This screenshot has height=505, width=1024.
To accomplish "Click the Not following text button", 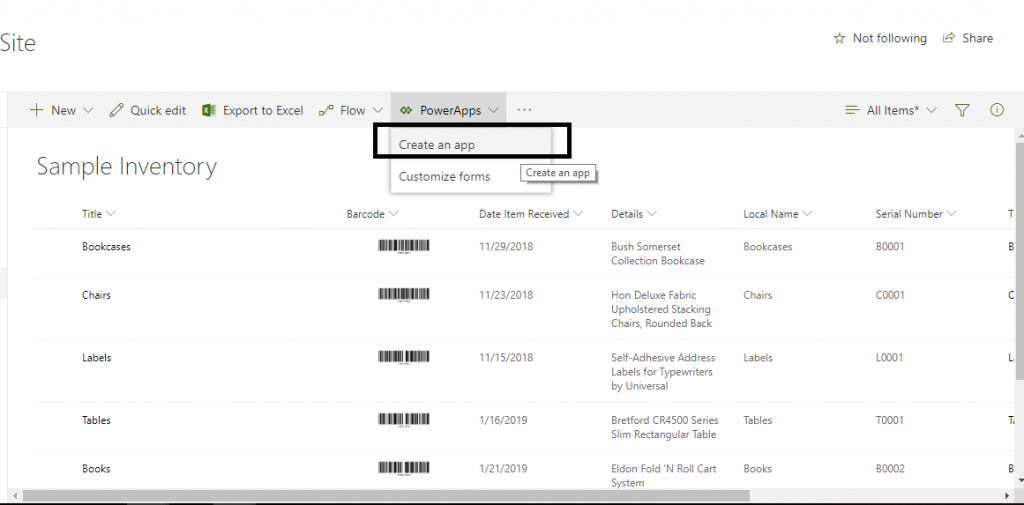I will pyautogui.click(x=889, y=39).
